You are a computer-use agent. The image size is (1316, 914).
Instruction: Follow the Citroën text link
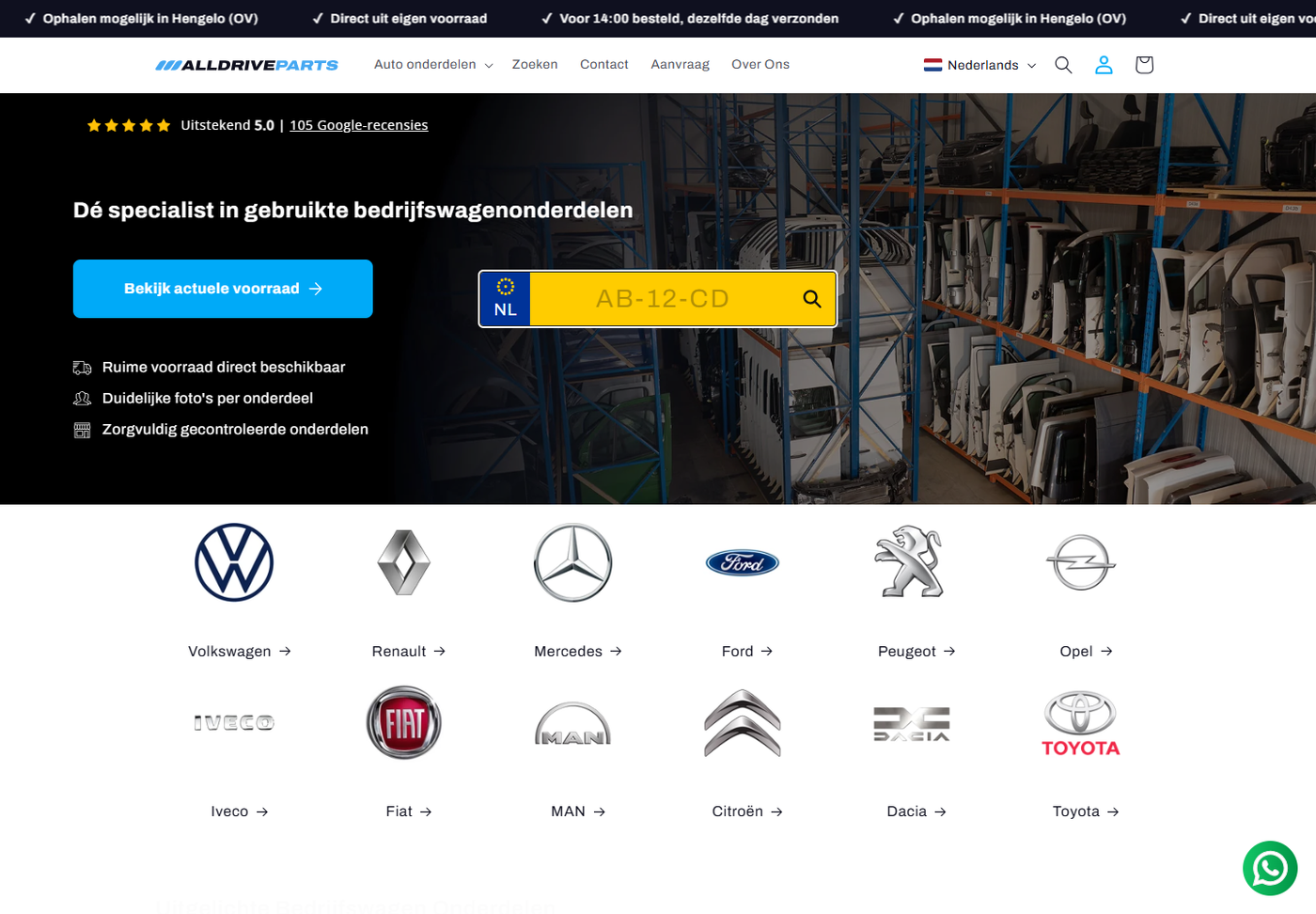[747, 812]
